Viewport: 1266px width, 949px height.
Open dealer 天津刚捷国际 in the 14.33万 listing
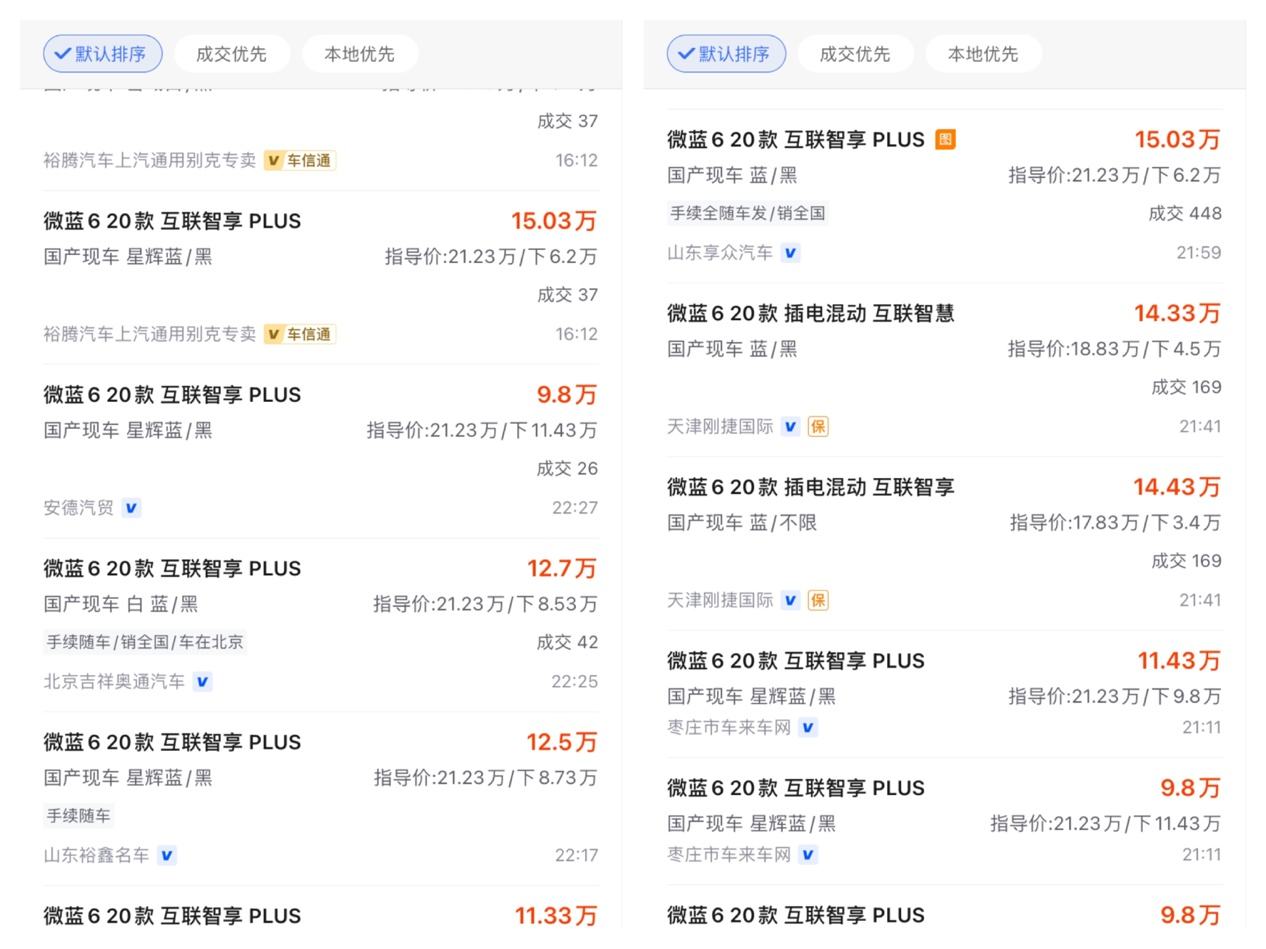[720, 427]
